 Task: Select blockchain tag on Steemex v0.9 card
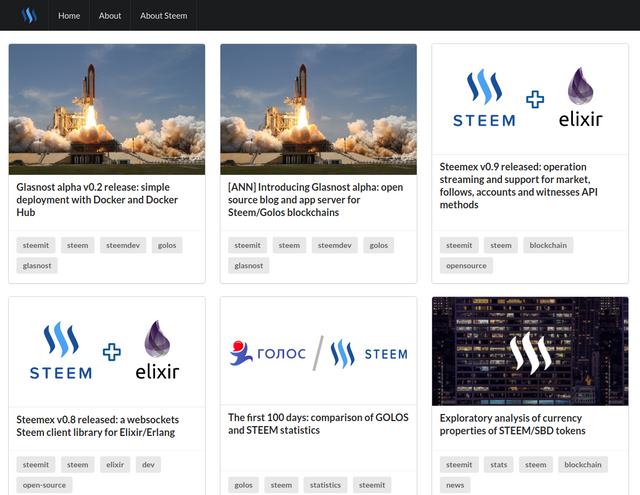[548, 245]
